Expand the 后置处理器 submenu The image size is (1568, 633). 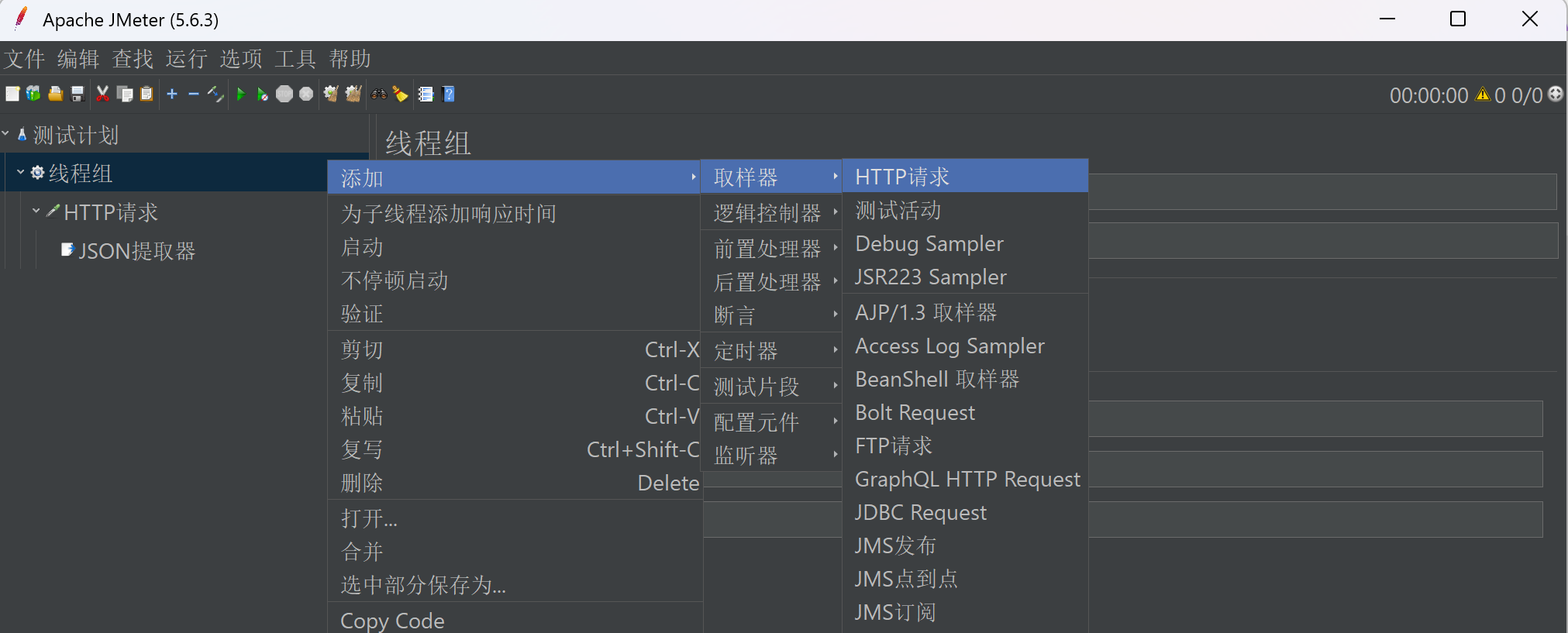pos(771,281)
